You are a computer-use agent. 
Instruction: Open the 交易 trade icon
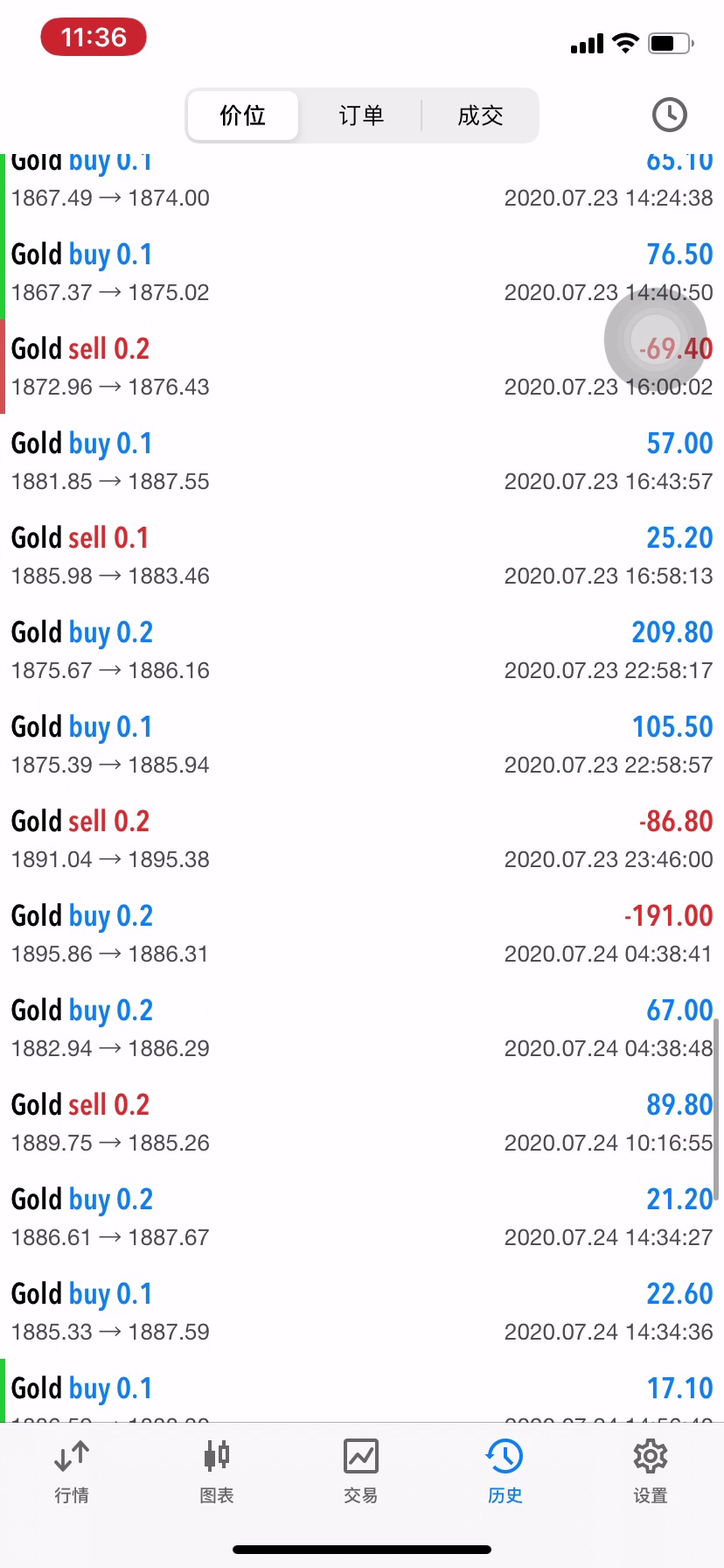(x=361, y=1471)
